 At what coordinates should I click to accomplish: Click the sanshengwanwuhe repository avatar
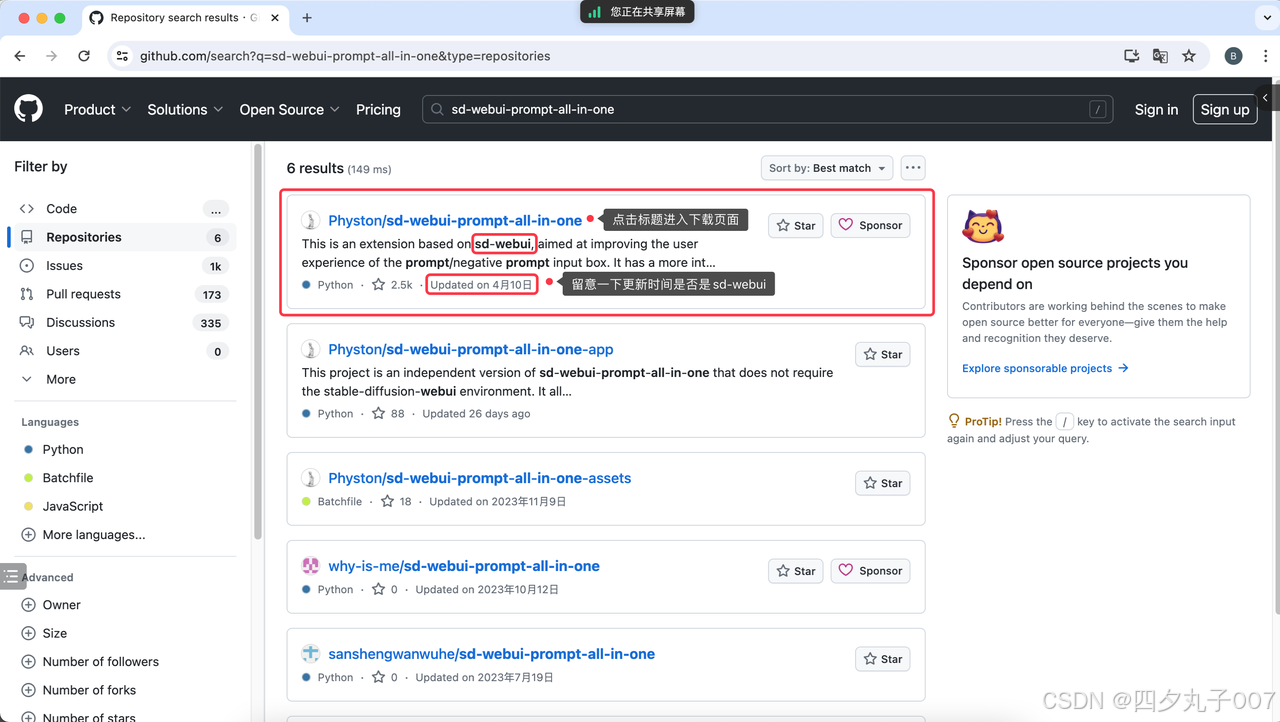tap(311, 654)
